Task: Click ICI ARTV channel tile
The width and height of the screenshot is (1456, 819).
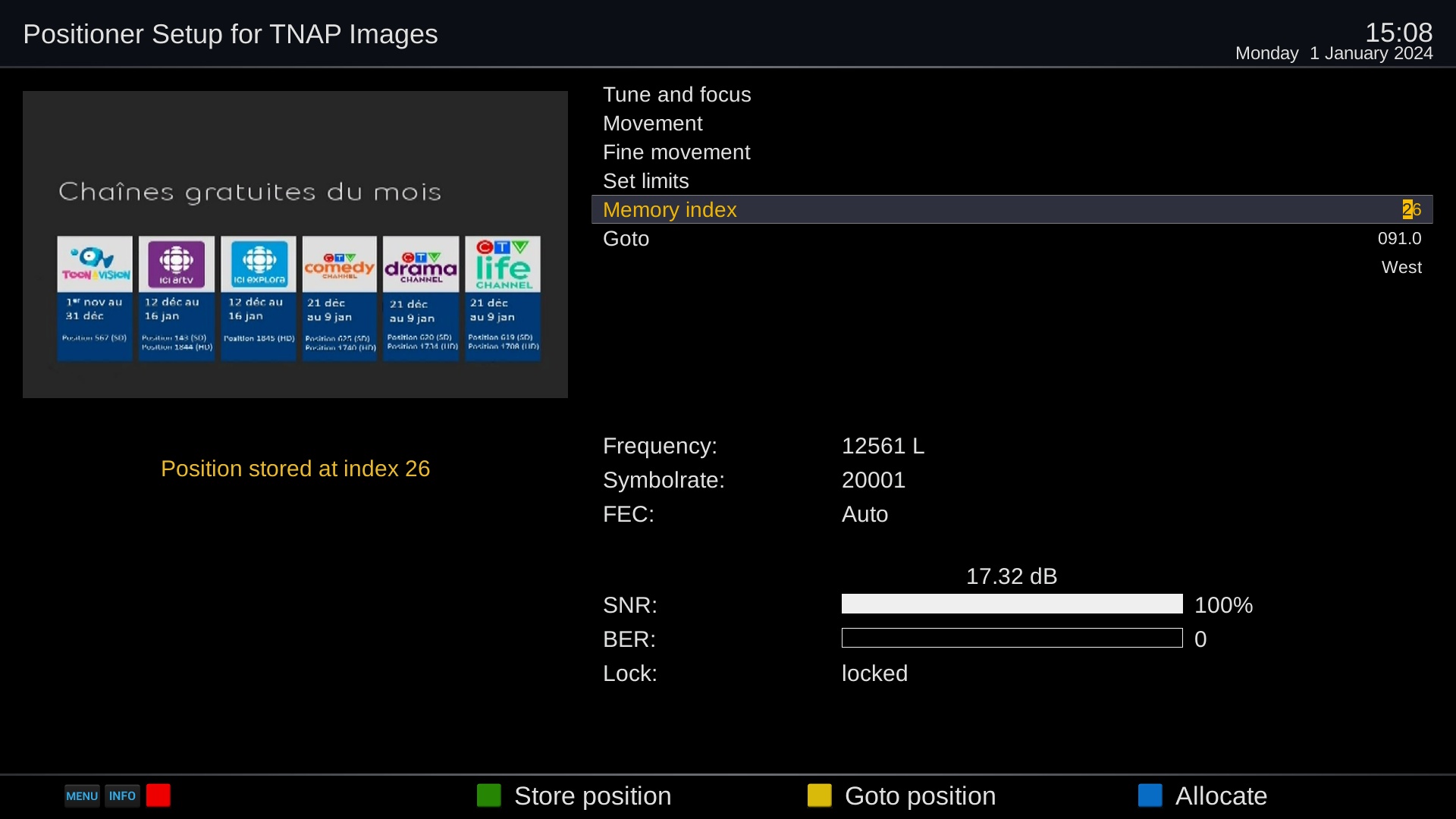Action: click(x=177, y=298)
